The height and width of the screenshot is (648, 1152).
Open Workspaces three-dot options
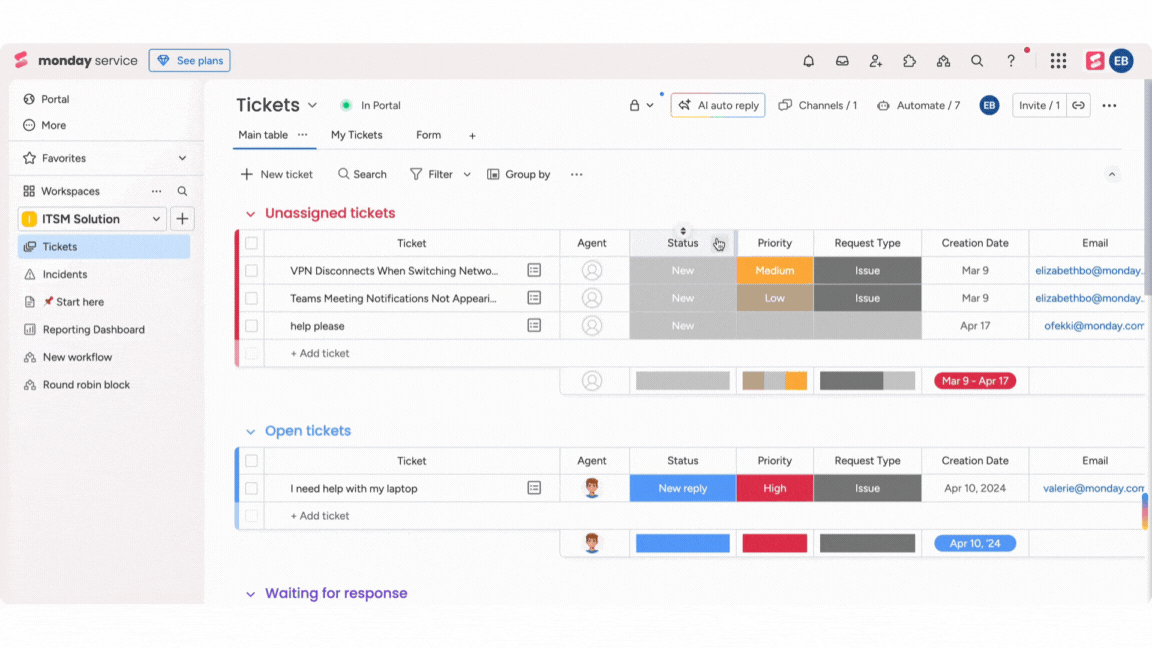point(156,191)
